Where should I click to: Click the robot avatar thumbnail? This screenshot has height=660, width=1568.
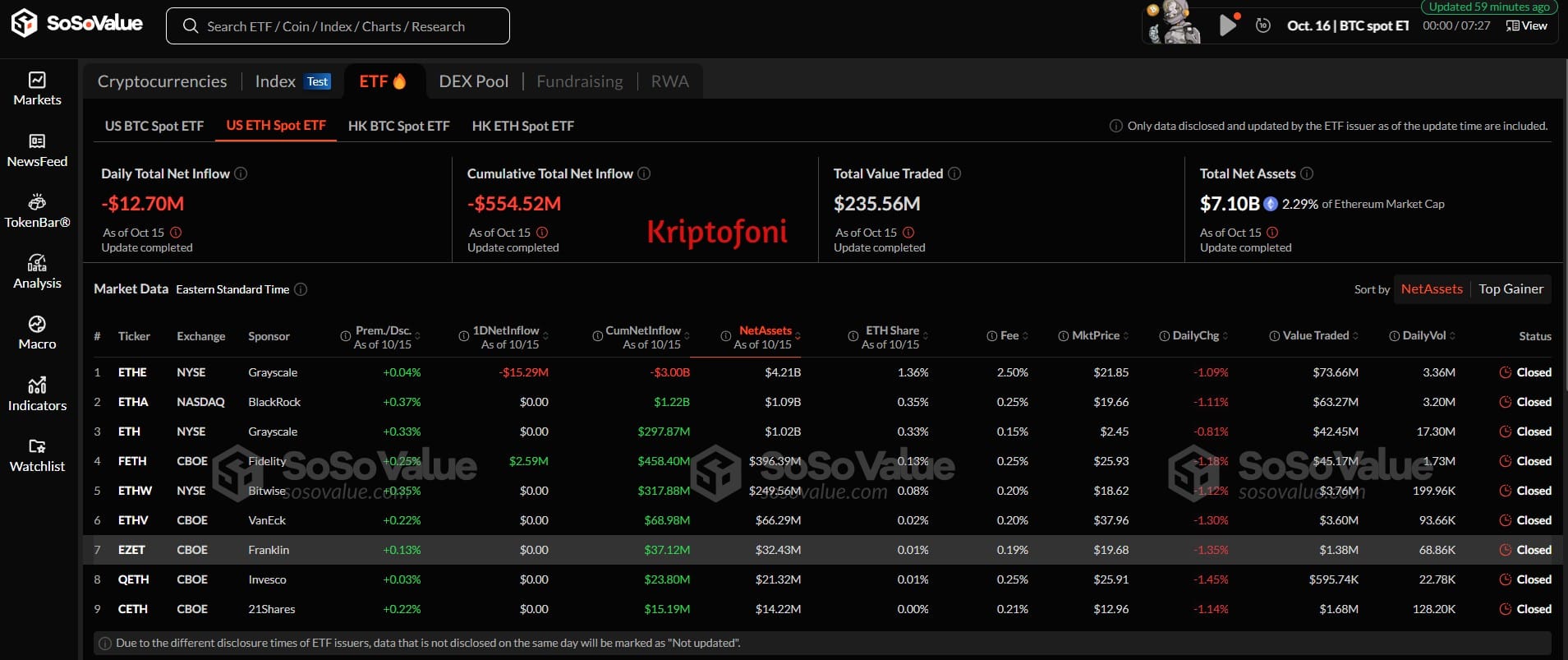tap(1175, 23)
